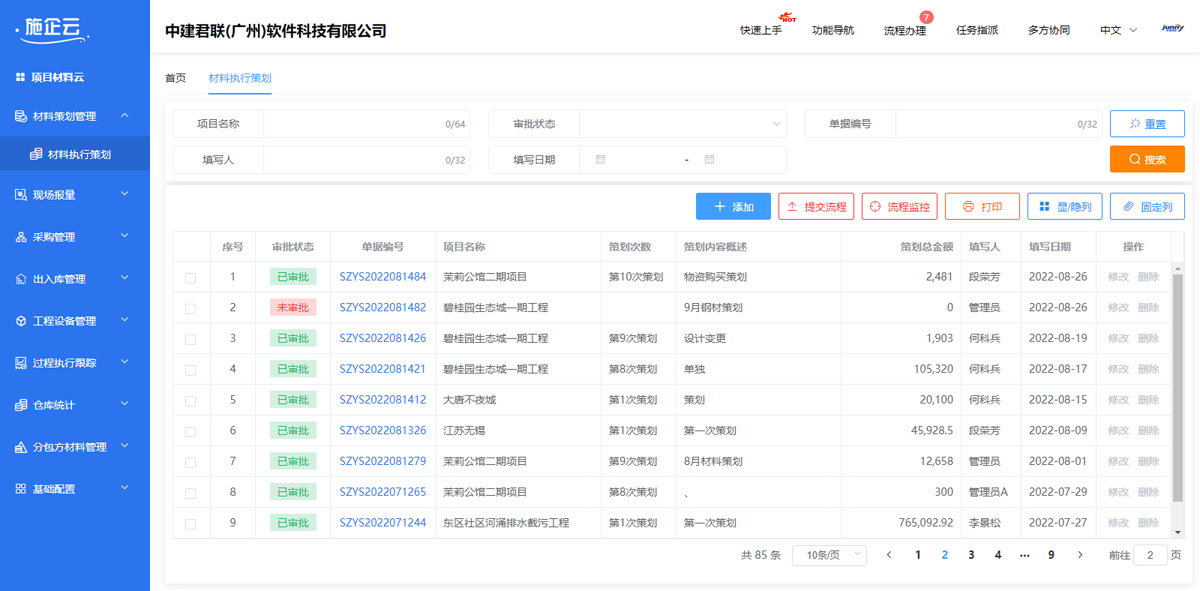The width and height of the screenshot is (1200, 591).
Task: Expand the 仓库统计 menu
Action: click(125, 404)
